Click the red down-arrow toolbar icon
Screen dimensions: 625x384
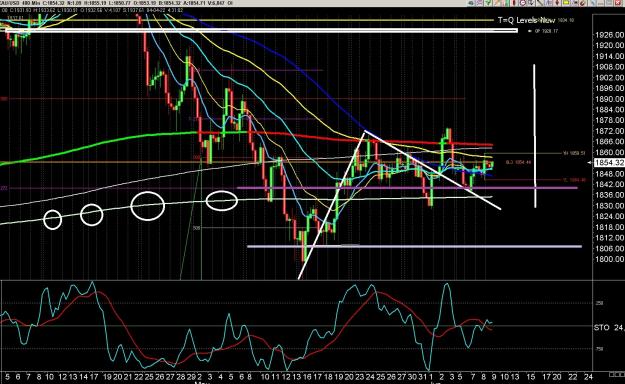(x=557, y=3)
